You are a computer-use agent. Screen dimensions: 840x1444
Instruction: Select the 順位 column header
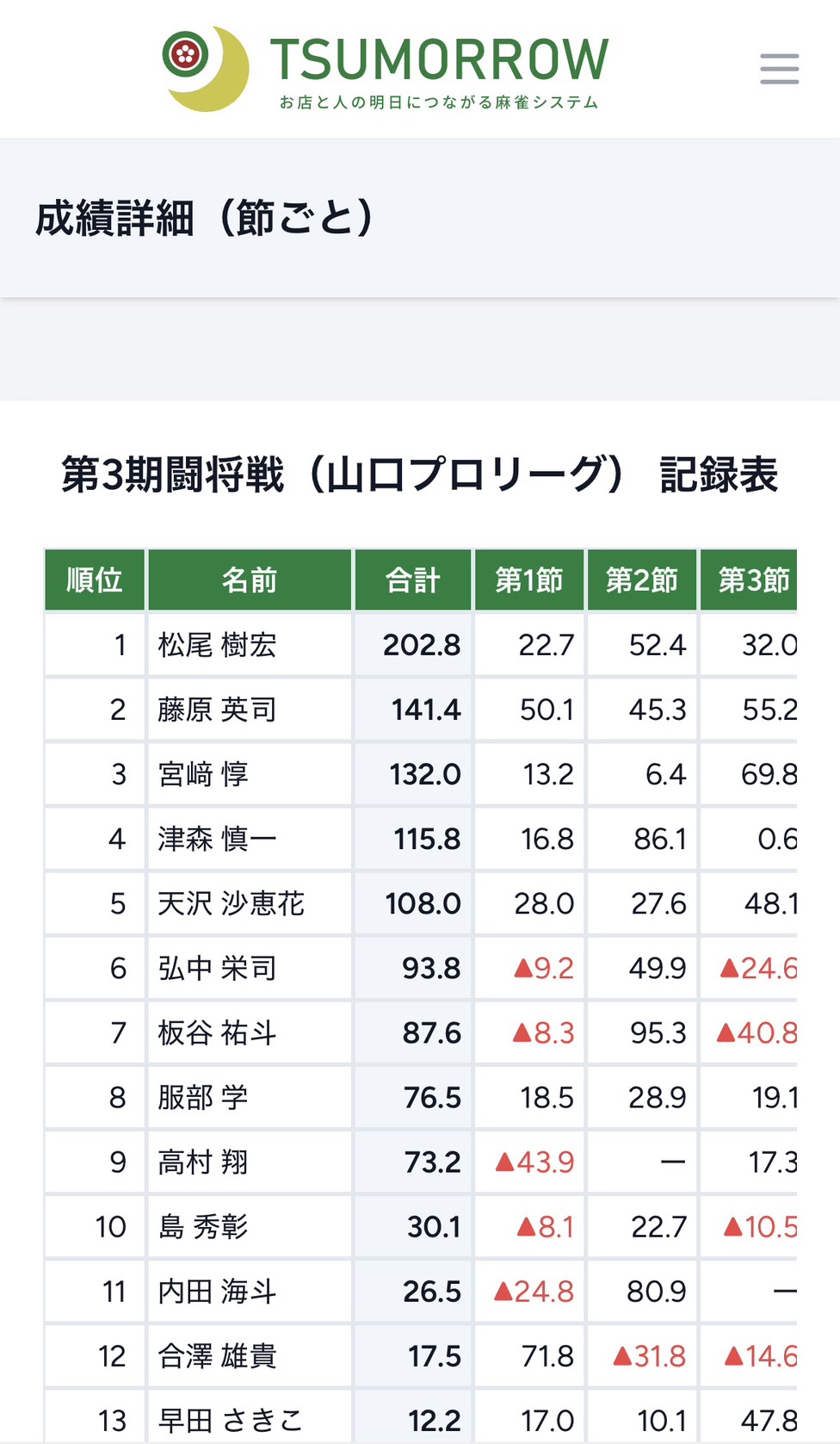[95, 579]
